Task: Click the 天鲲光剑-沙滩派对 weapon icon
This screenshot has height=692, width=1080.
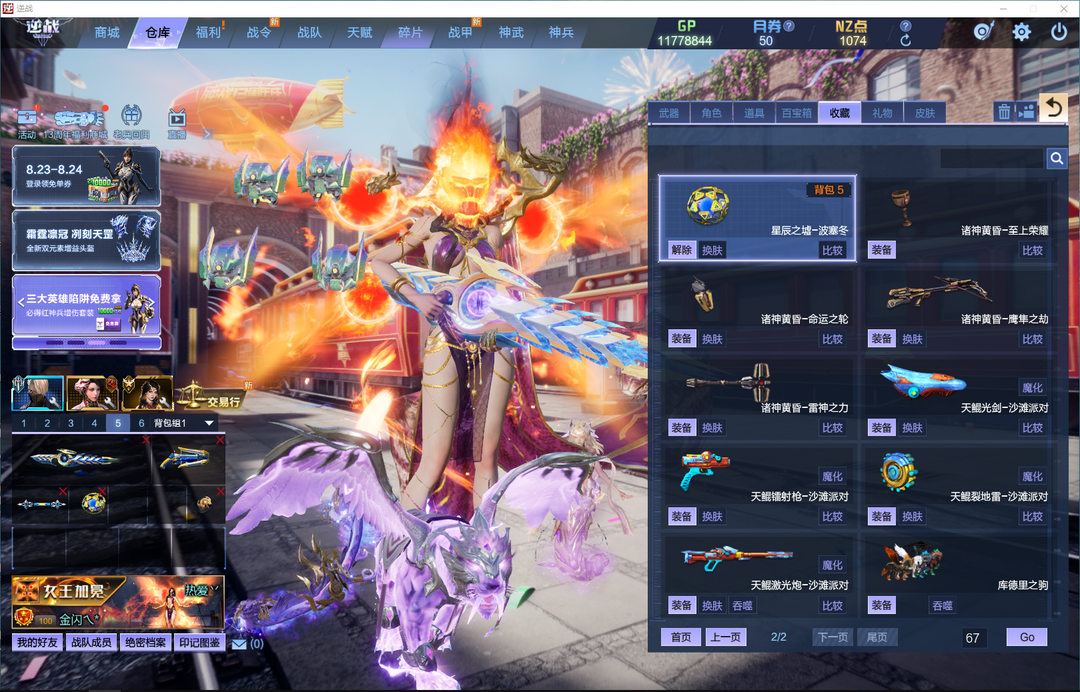Action: (x=922, y=381)
